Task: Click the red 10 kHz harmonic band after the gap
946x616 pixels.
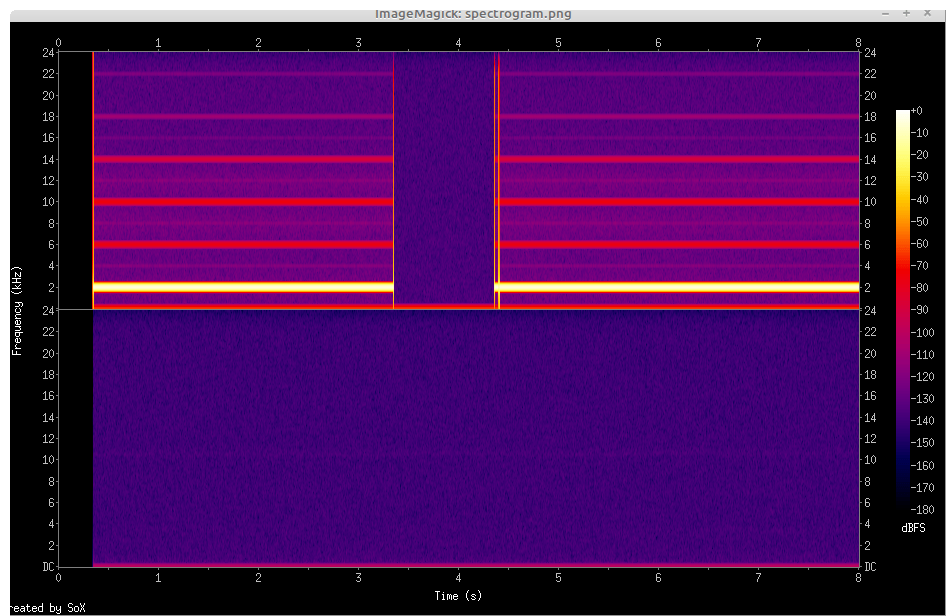Action: [x=679, y=202]
